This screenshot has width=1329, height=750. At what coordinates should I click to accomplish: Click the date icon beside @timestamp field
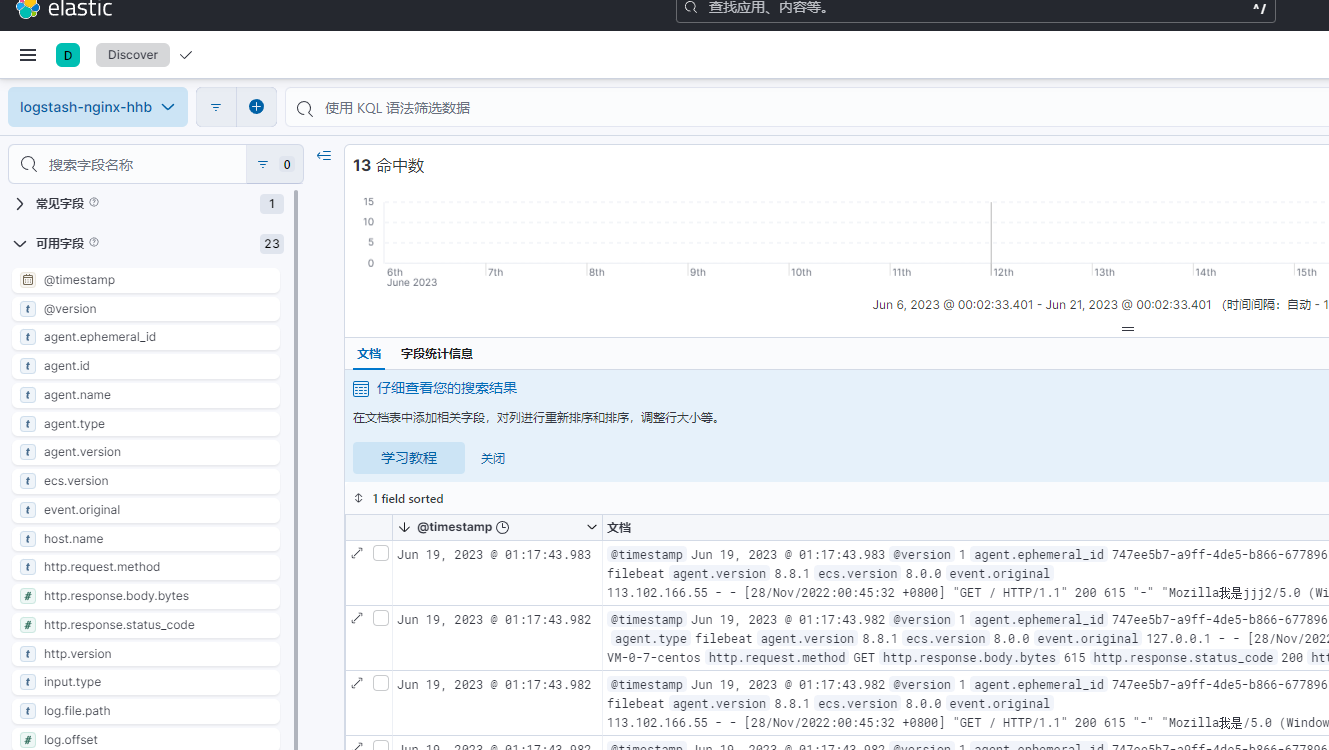click(x=28, y=280)
